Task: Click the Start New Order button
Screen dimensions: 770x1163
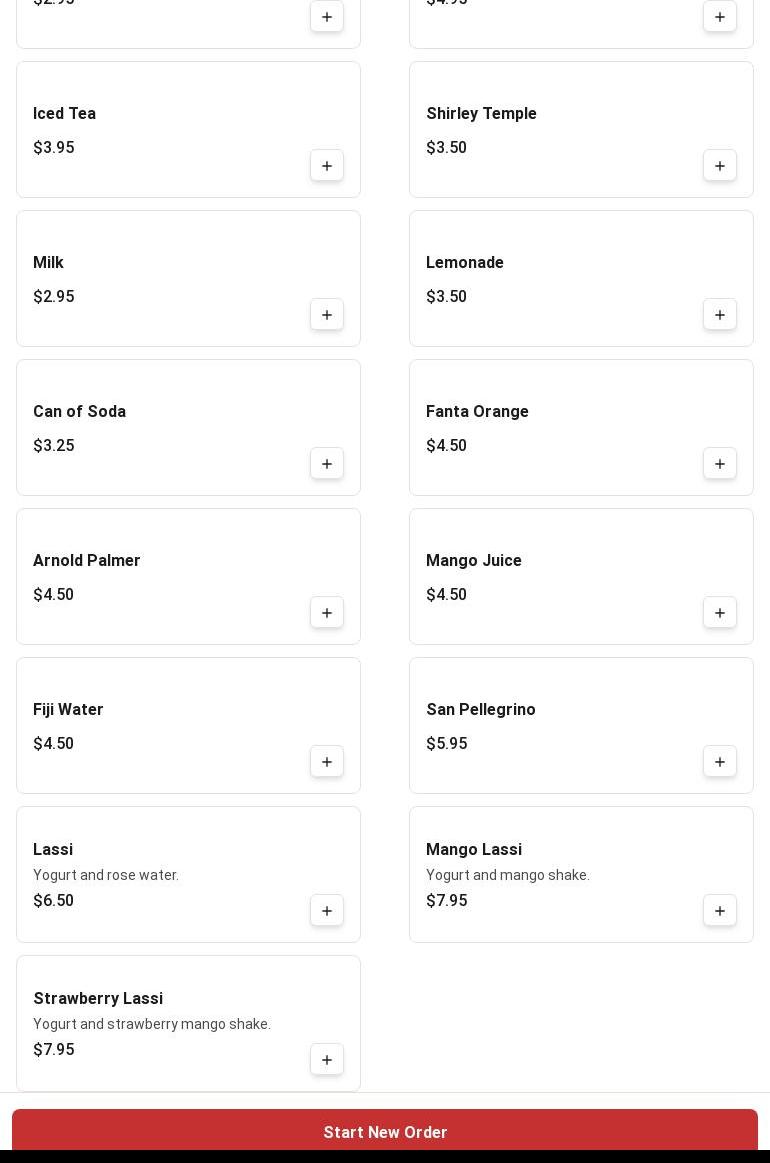Action: click(x=385, y=1132)
